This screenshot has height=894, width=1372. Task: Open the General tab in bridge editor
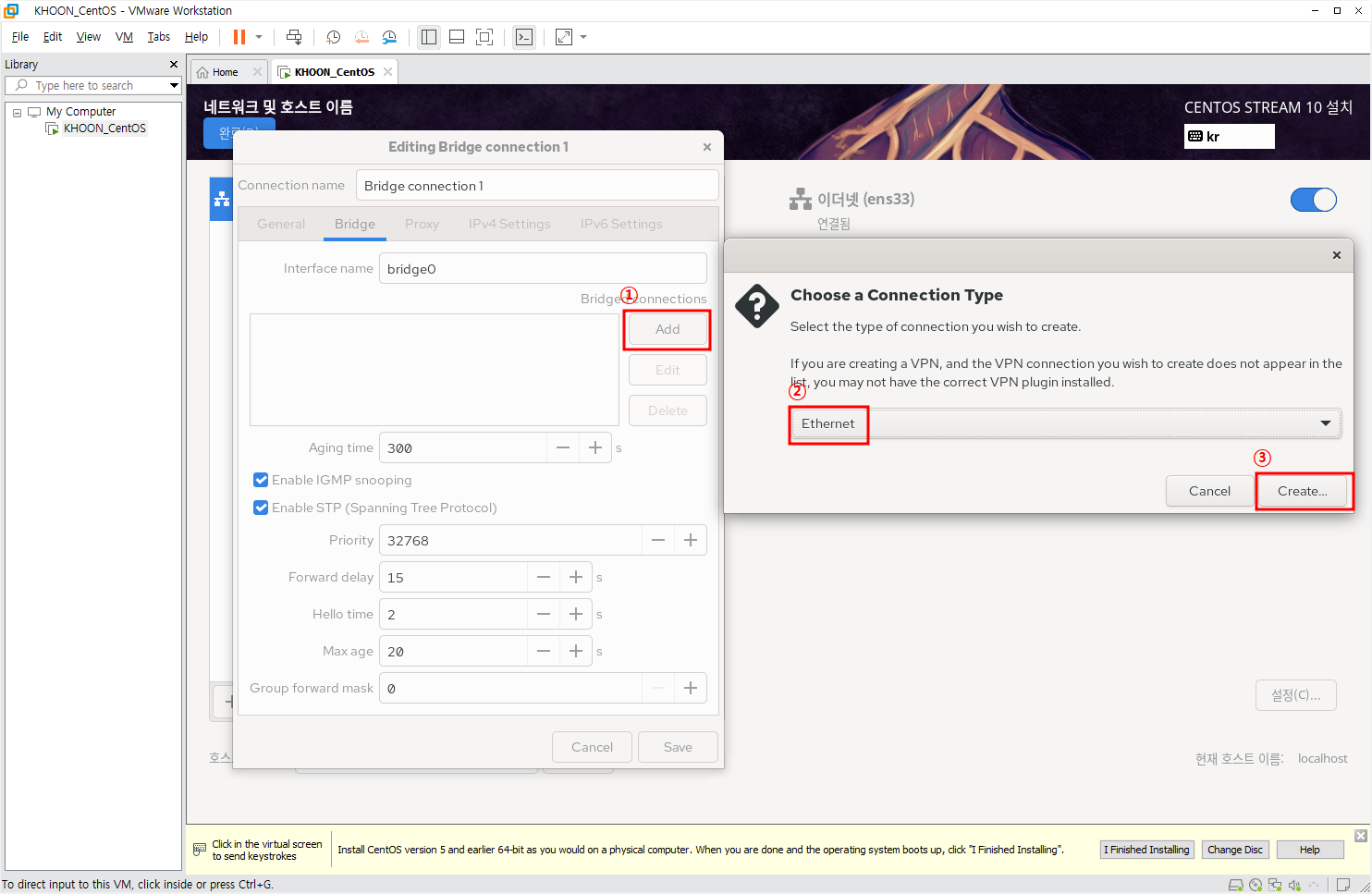pos(281,224)
